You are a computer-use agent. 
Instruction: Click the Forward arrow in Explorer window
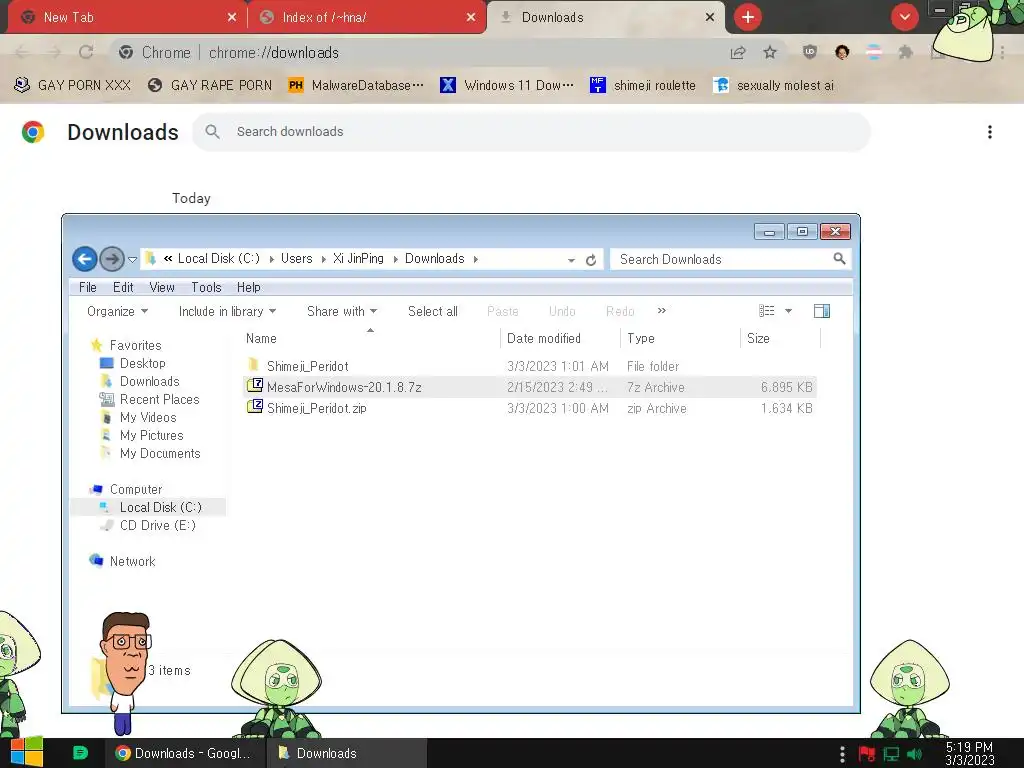(x=112, y=259)
